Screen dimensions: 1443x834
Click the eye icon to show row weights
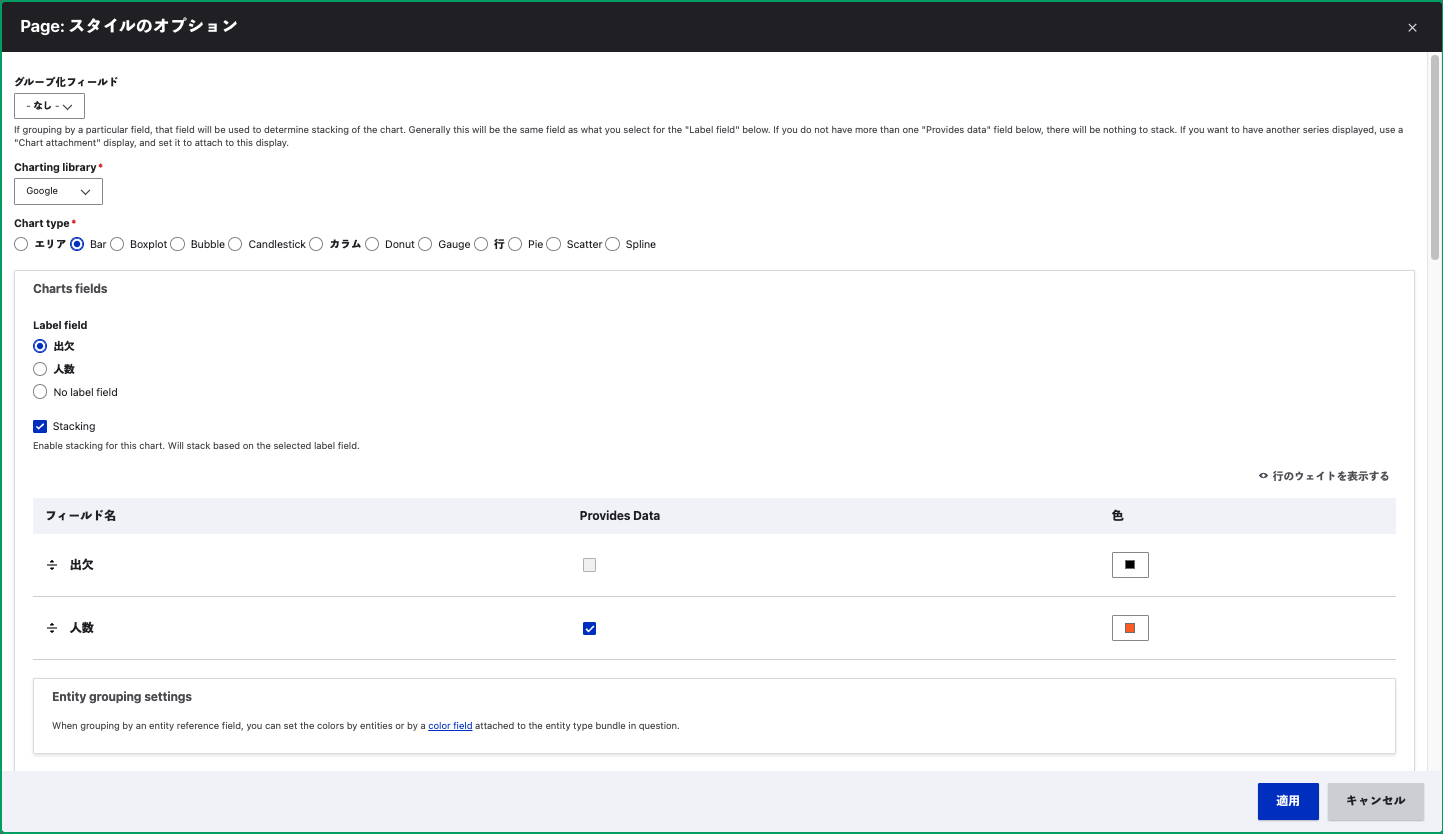point(1264,476)
